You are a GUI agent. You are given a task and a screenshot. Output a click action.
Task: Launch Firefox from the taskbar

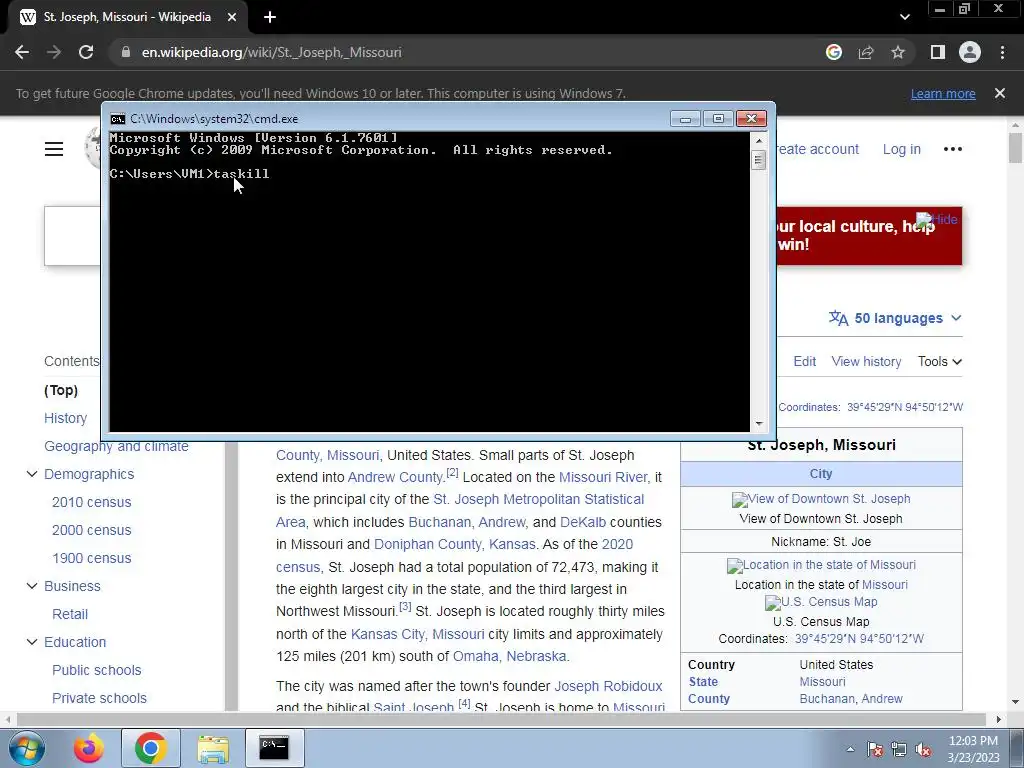88,748
